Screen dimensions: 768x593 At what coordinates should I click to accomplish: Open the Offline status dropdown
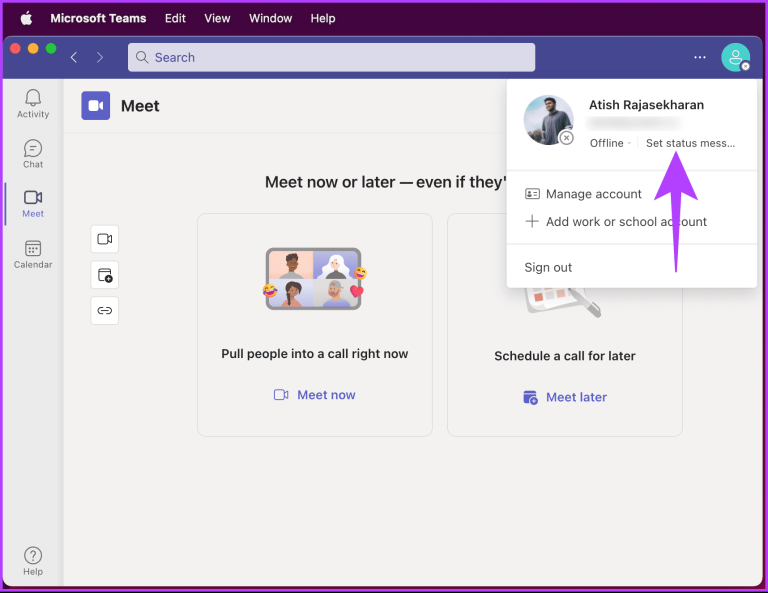point(607,143)
